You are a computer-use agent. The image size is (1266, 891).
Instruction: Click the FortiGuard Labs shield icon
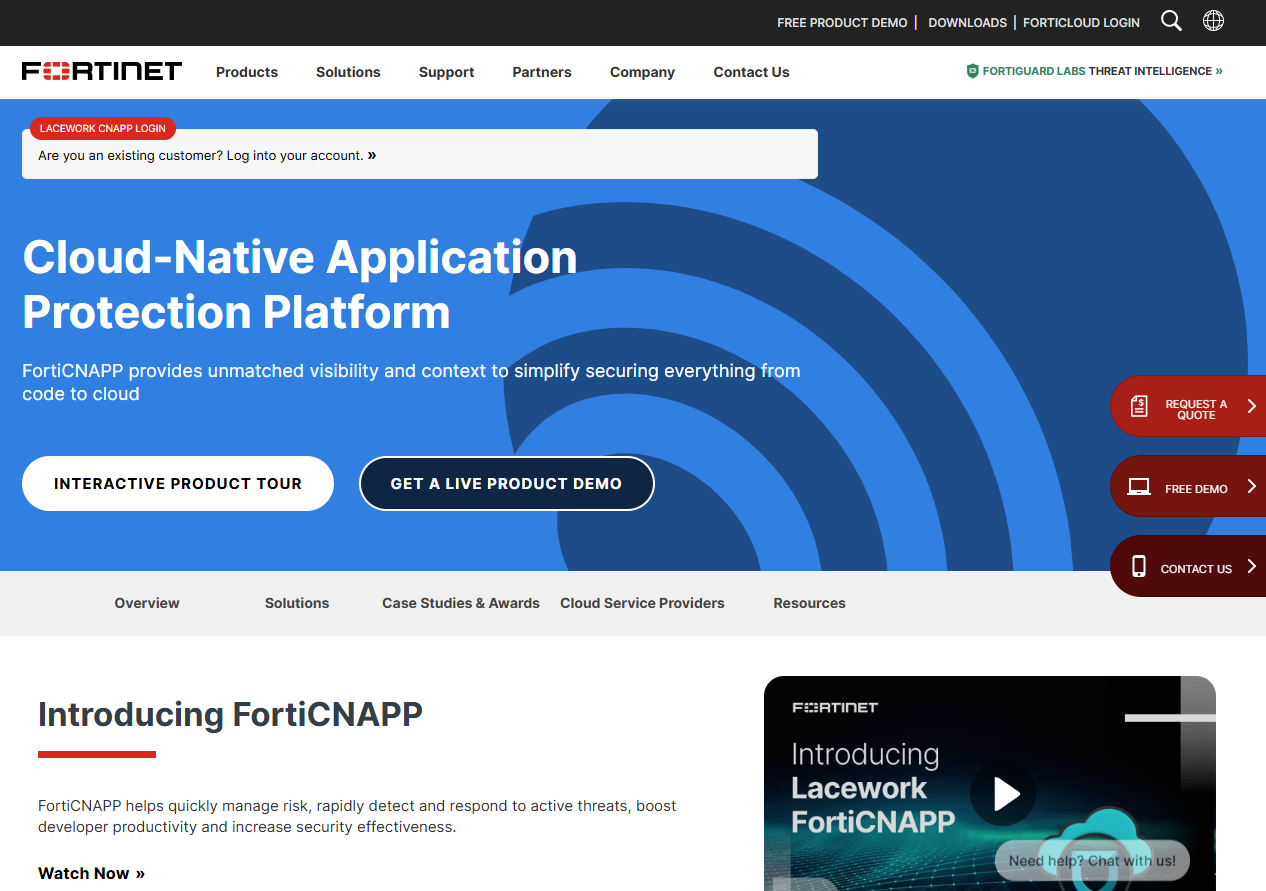click(972, 71)
